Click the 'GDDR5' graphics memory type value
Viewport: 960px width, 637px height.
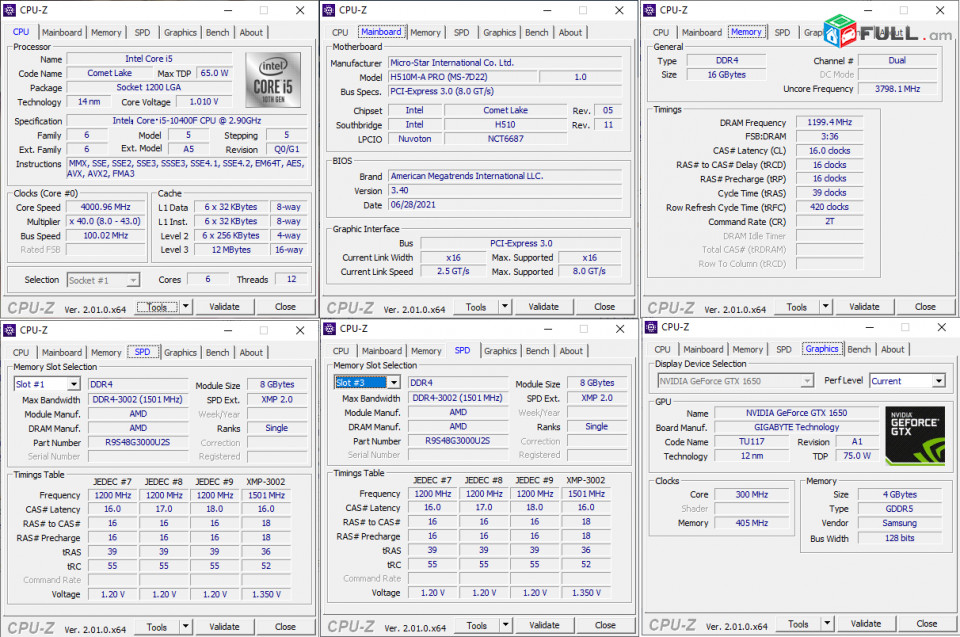899,509
